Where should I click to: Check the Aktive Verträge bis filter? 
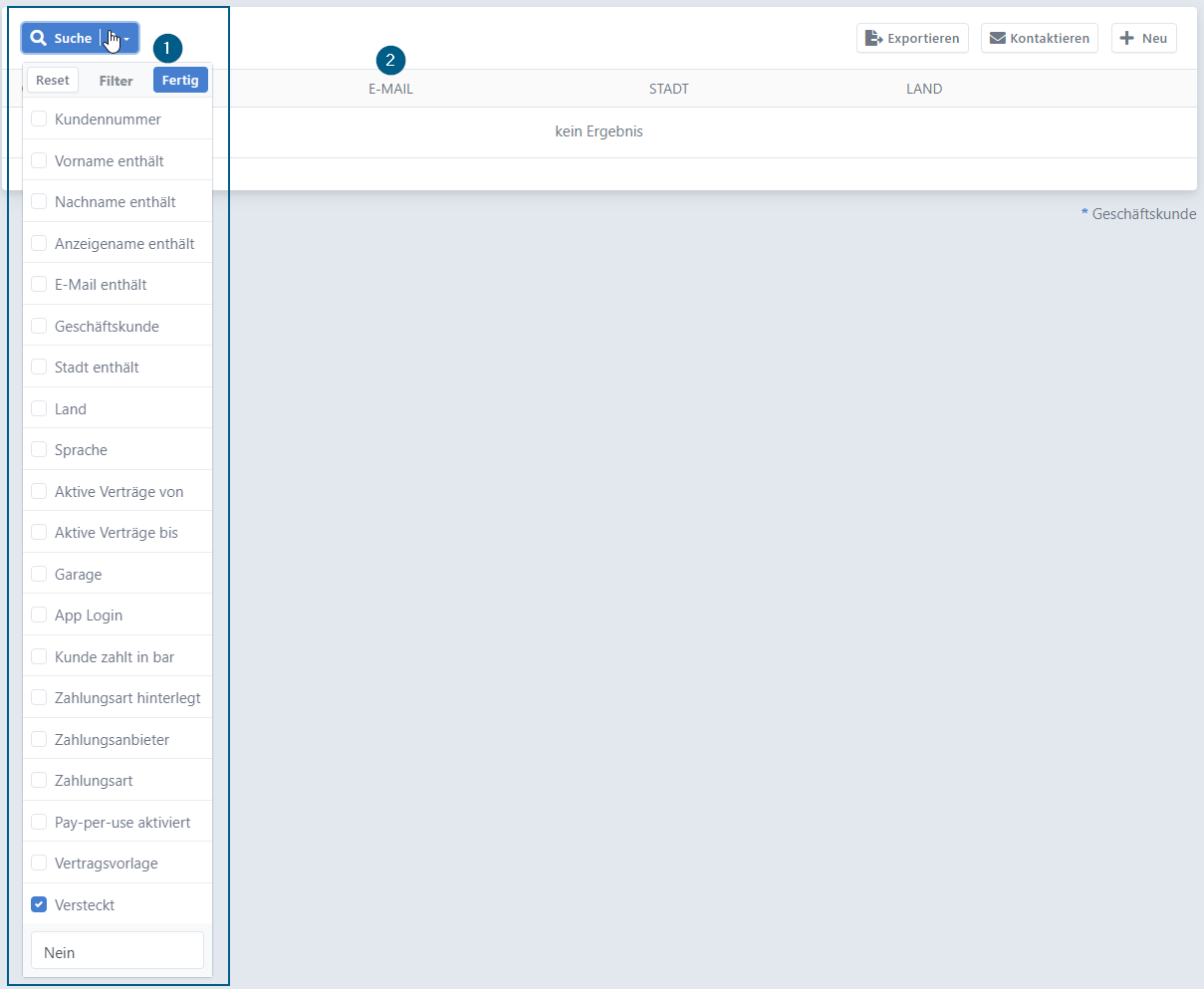[39, 532]
